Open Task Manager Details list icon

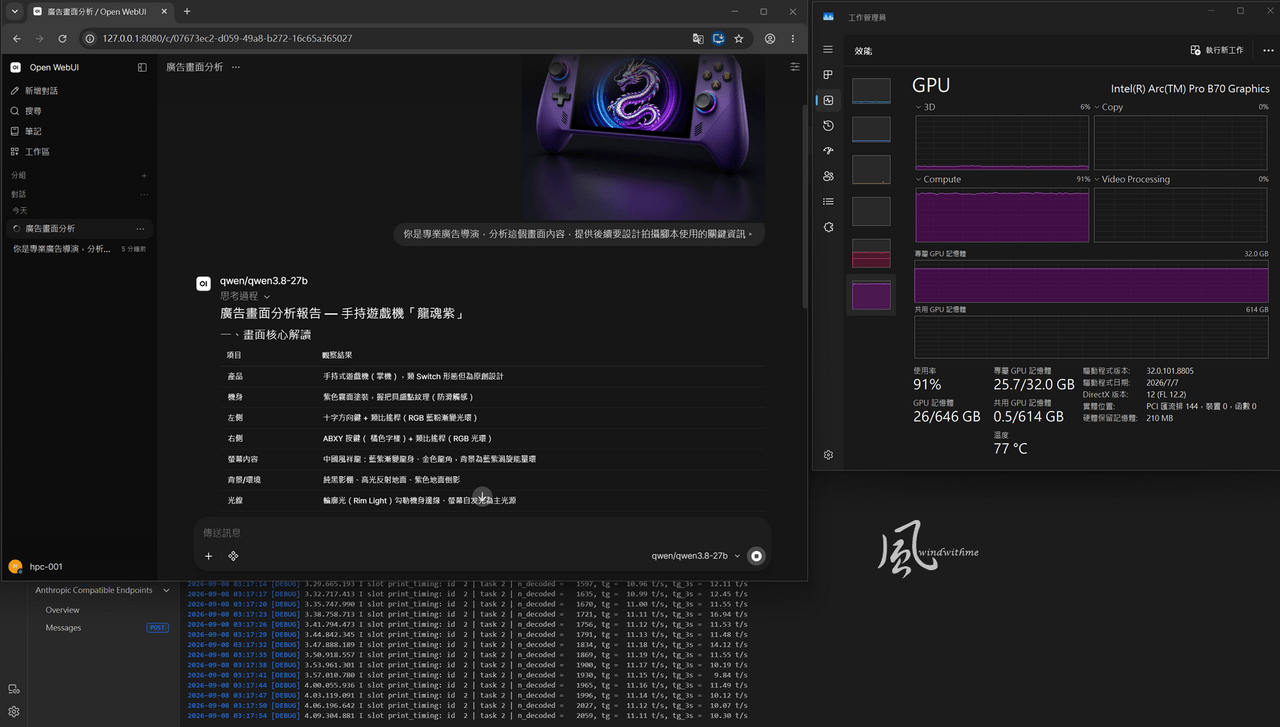(x=828, y=202)
